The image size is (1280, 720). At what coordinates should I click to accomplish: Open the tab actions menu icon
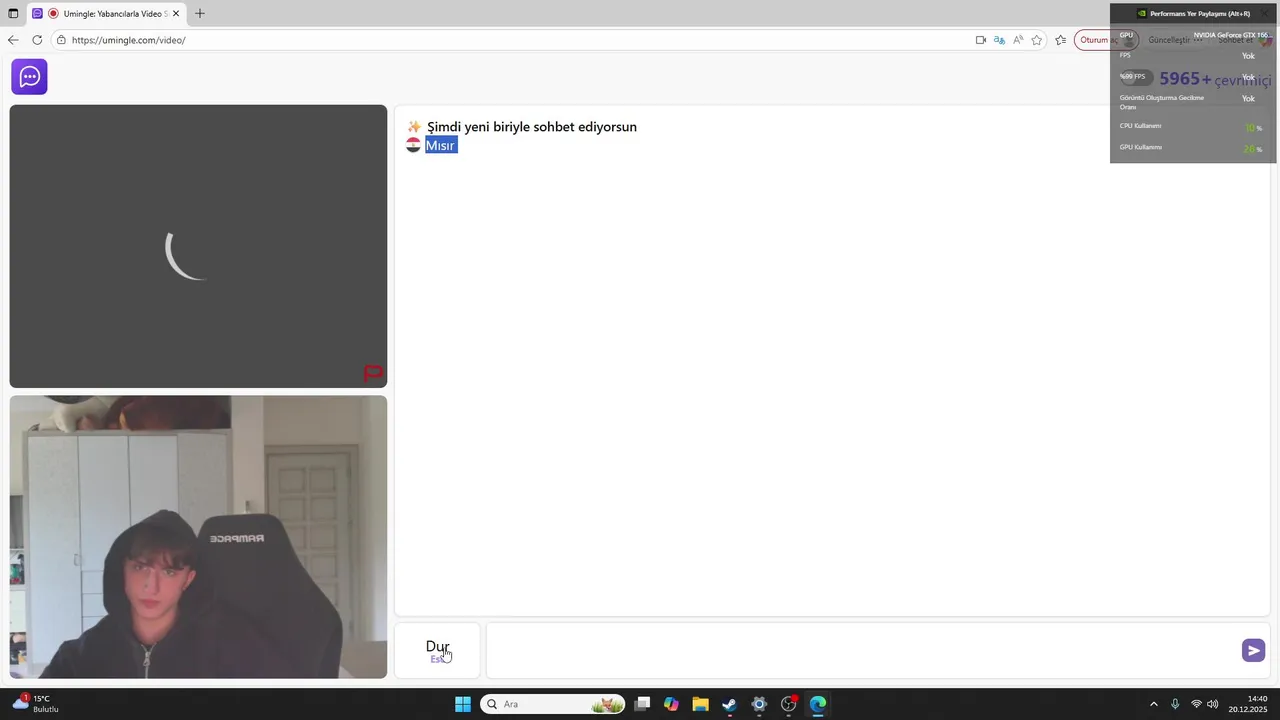13,14
